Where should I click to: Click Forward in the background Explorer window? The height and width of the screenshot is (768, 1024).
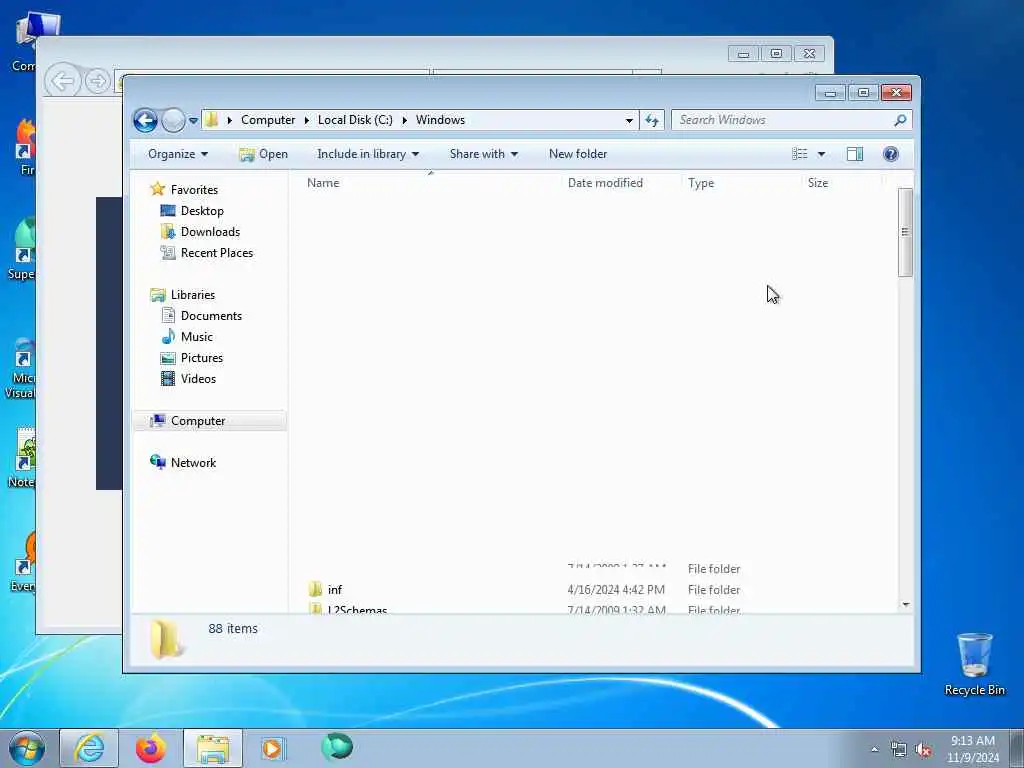[x=98, y=82]
